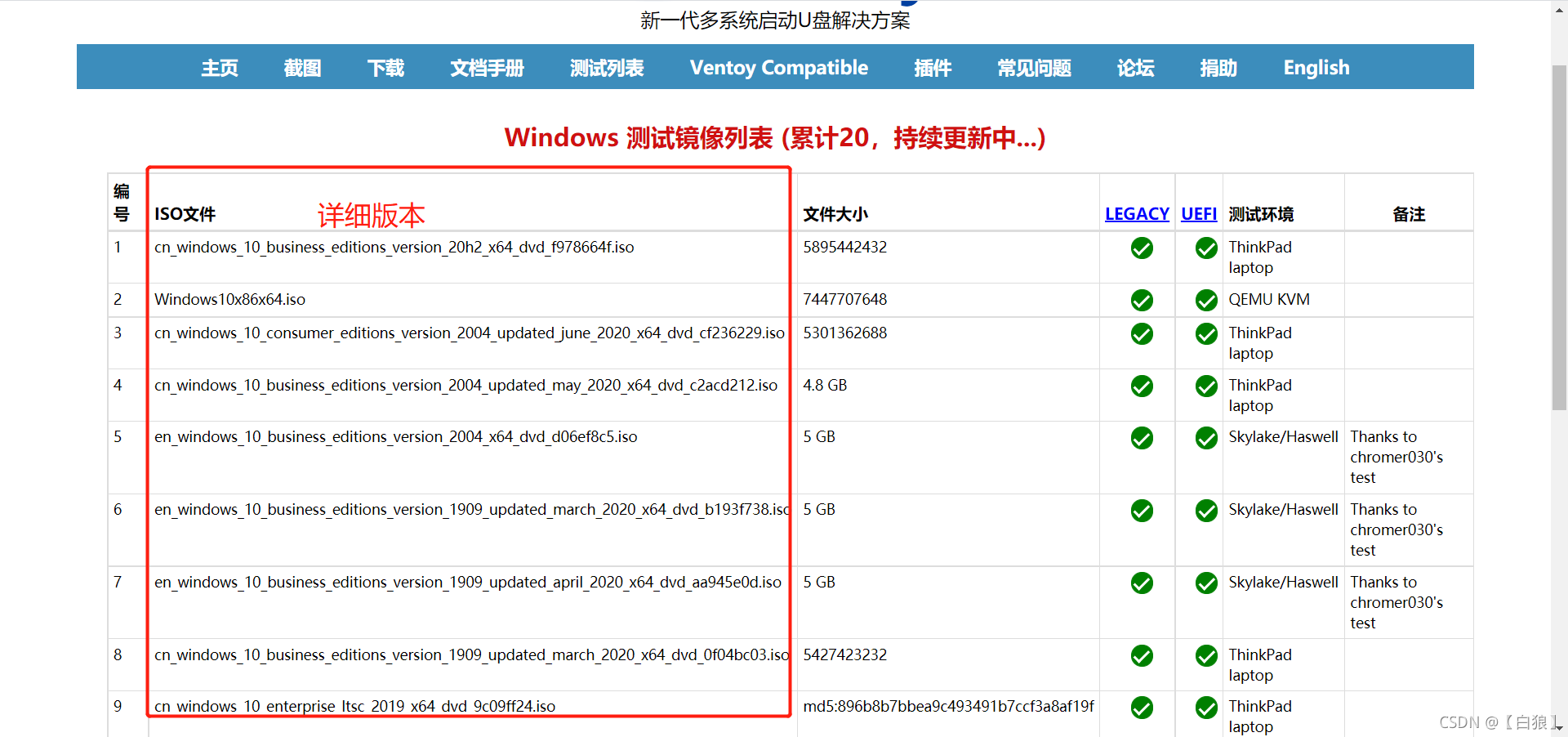The width and height of the screenshot is (1568, 737).
Task: Select QEMU KVM test environment cell
Action: (x=1269, y=299)
